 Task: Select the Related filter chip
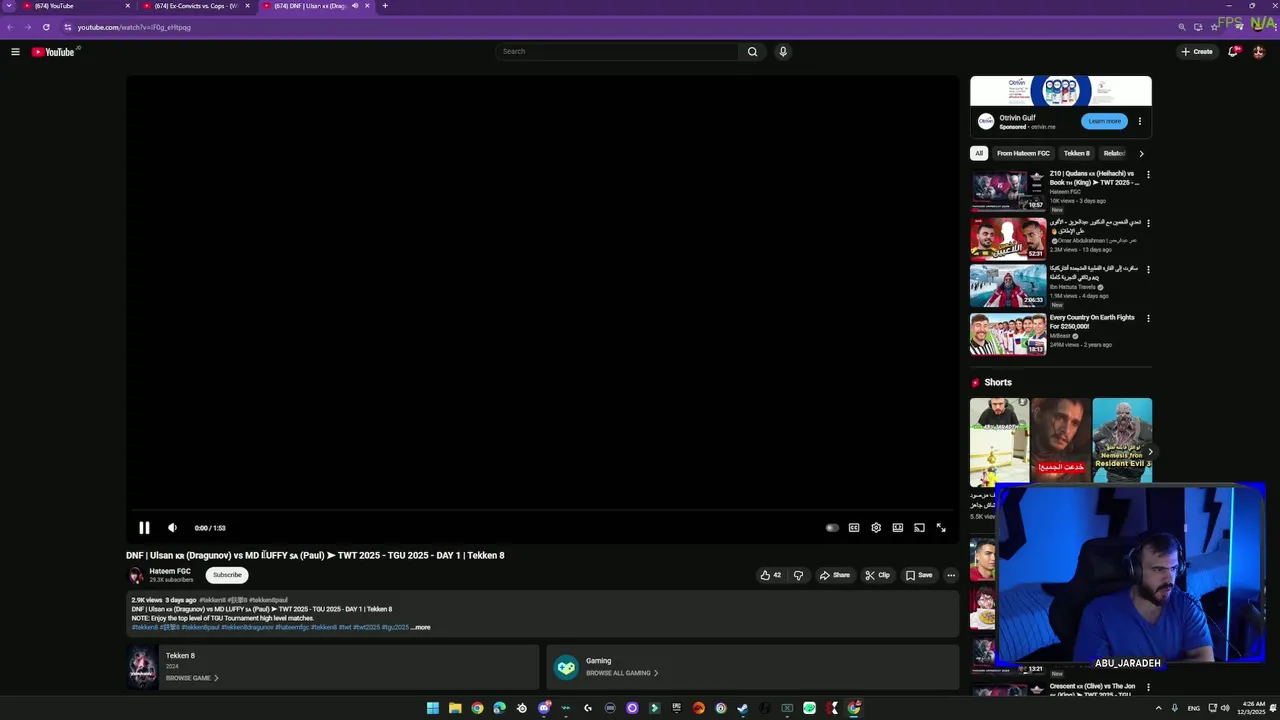1114,153
